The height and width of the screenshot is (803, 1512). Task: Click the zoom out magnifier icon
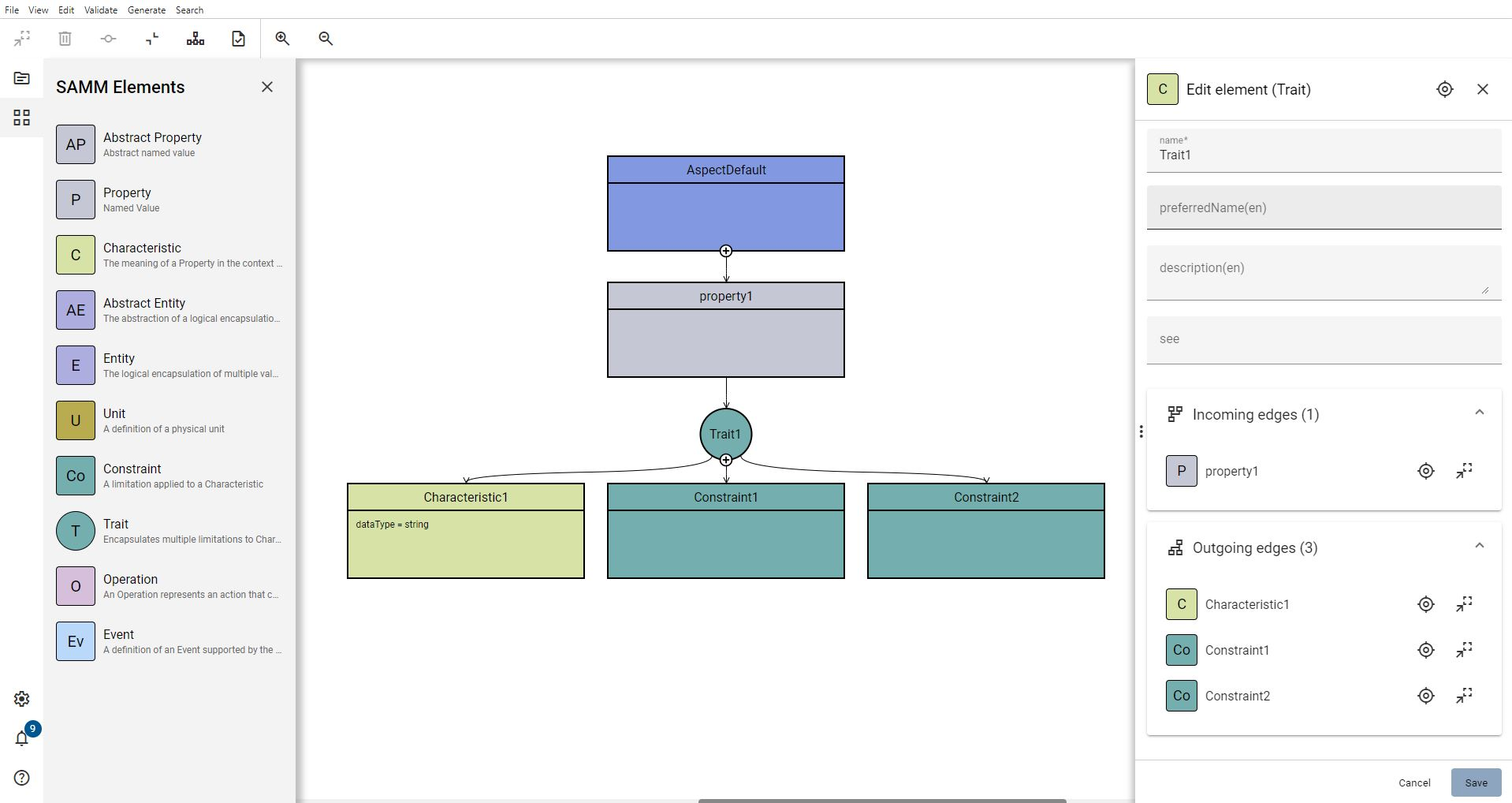pyautogui.click(x=326, y=39)
